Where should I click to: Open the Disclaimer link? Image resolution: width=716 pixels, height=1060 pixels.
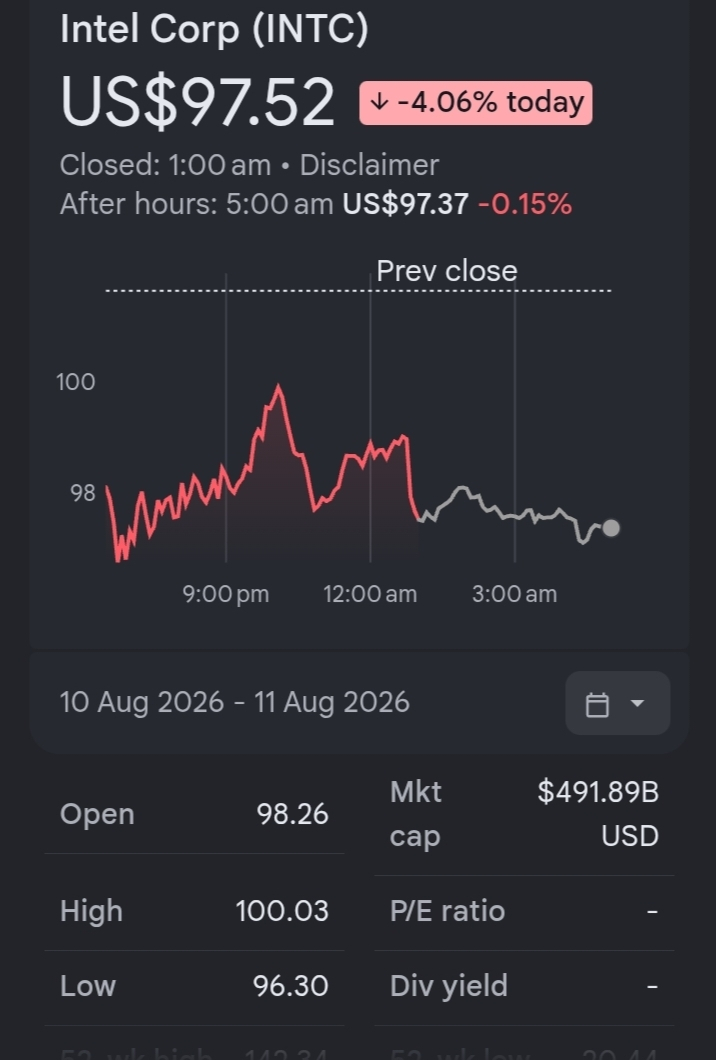pos(369,165)
